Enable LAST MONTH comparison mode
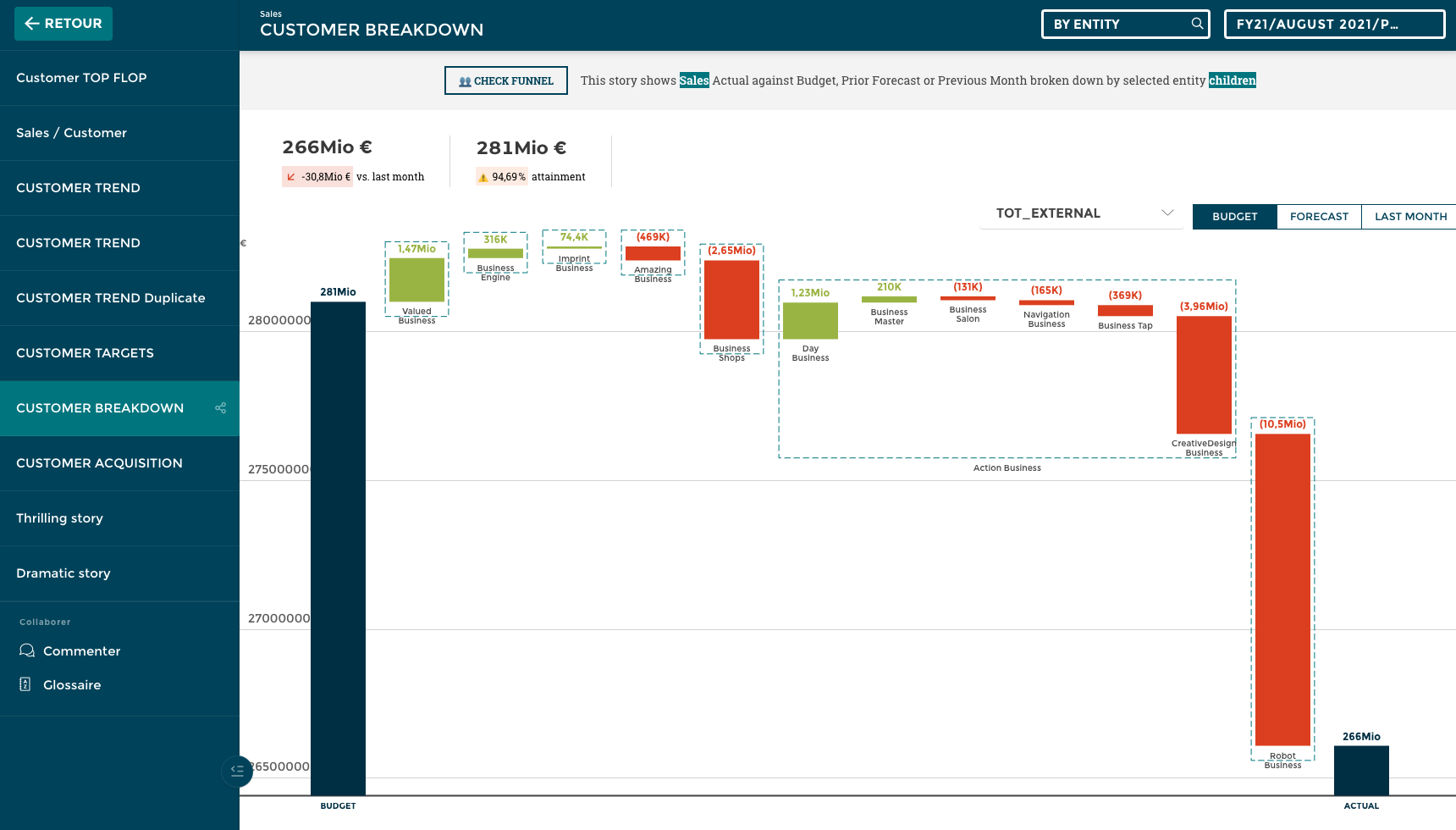Screen dimensions: 1456x830 [1409, 217]
